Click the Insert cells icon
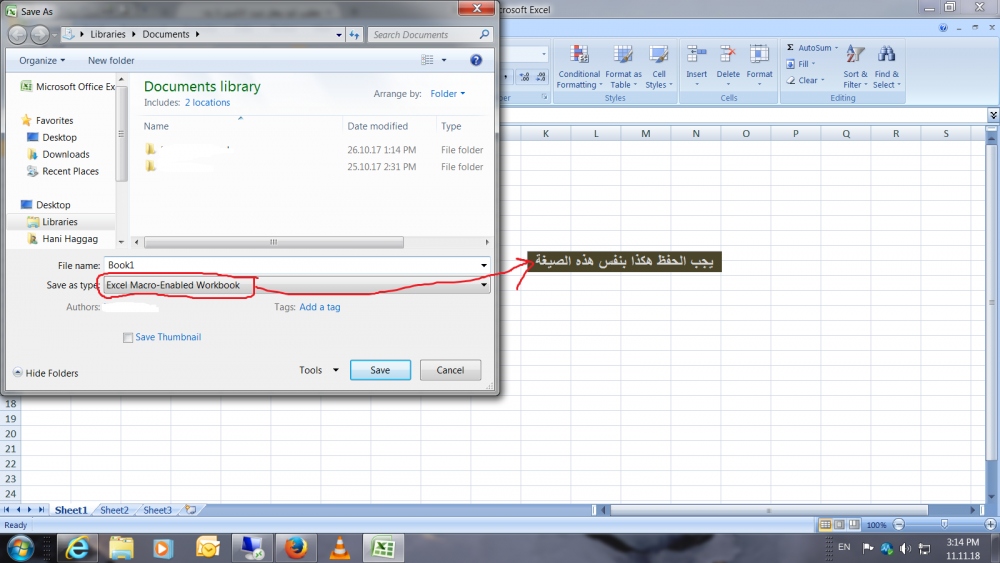 (696, 54)
